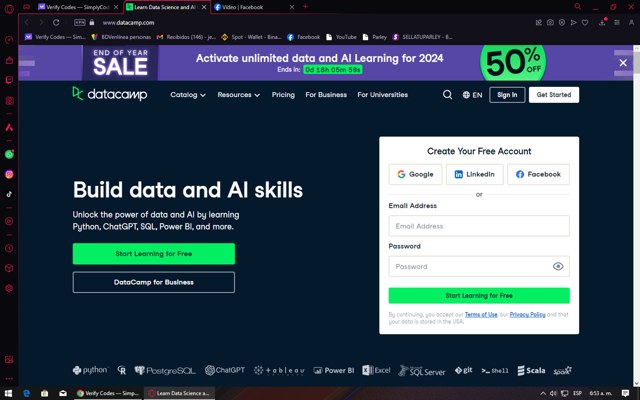Viewport: 640px width, 400px height.
Task: Click the sidebar three-dots more button
Action: point(9,379)
